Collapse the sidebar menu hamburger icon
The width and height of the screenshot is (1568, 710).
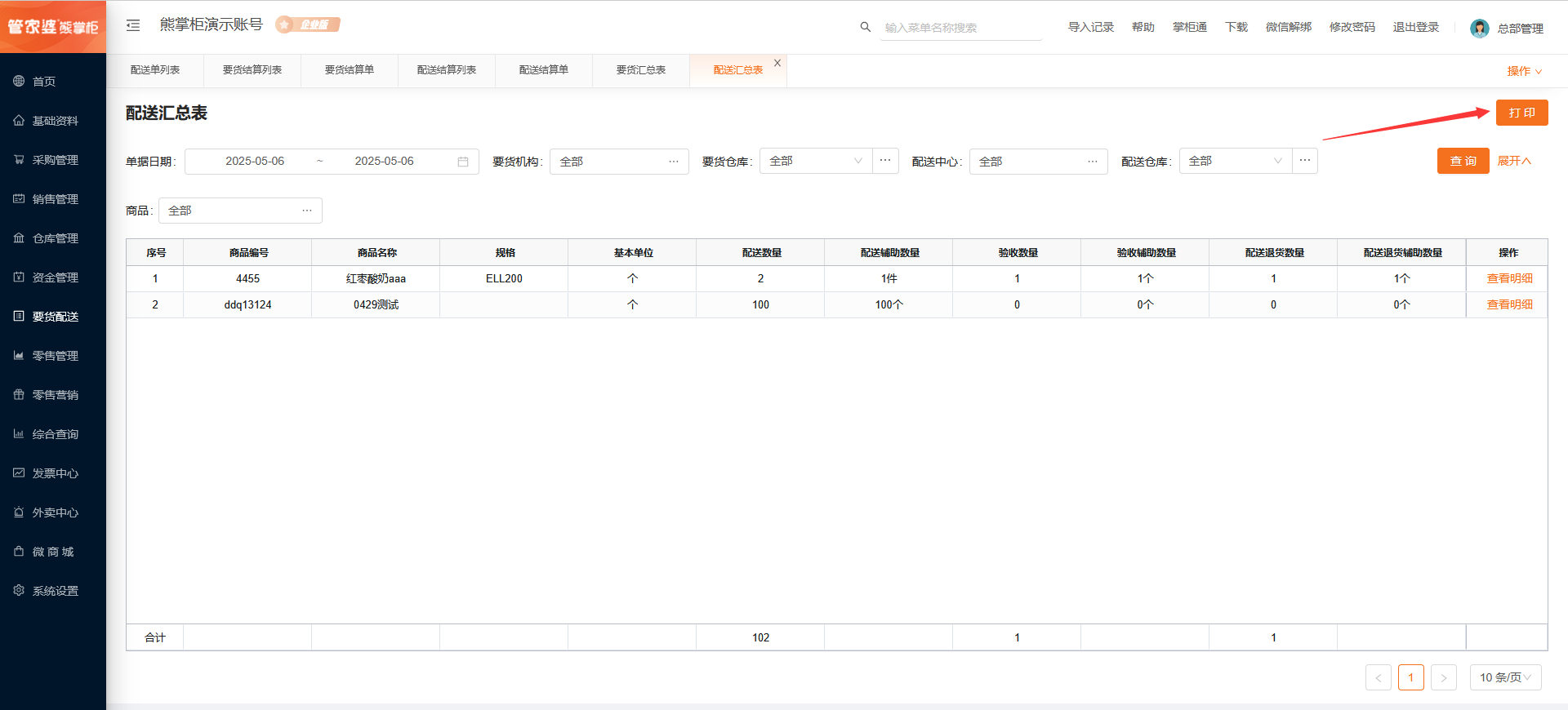[x=133, y=25]
